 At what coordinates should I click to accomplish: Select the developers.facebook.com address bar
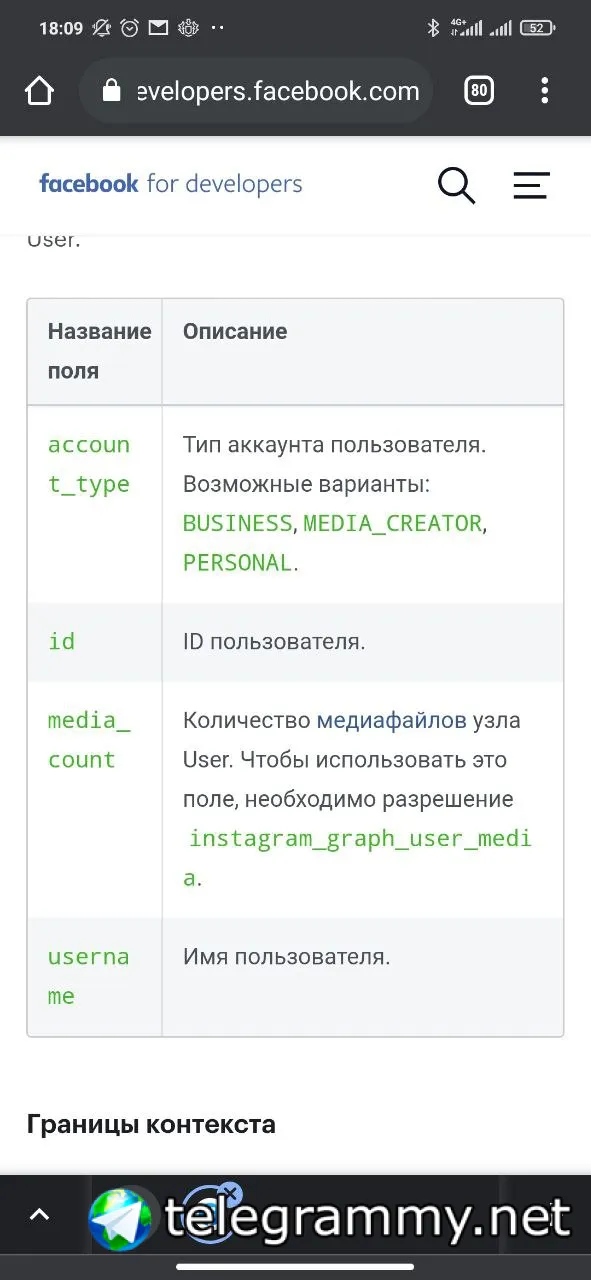(x=256, y=92)
